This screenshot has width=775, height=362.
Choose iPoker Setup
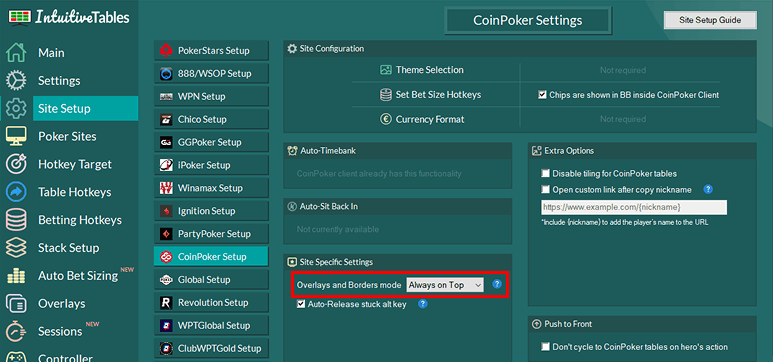(211, 165)
